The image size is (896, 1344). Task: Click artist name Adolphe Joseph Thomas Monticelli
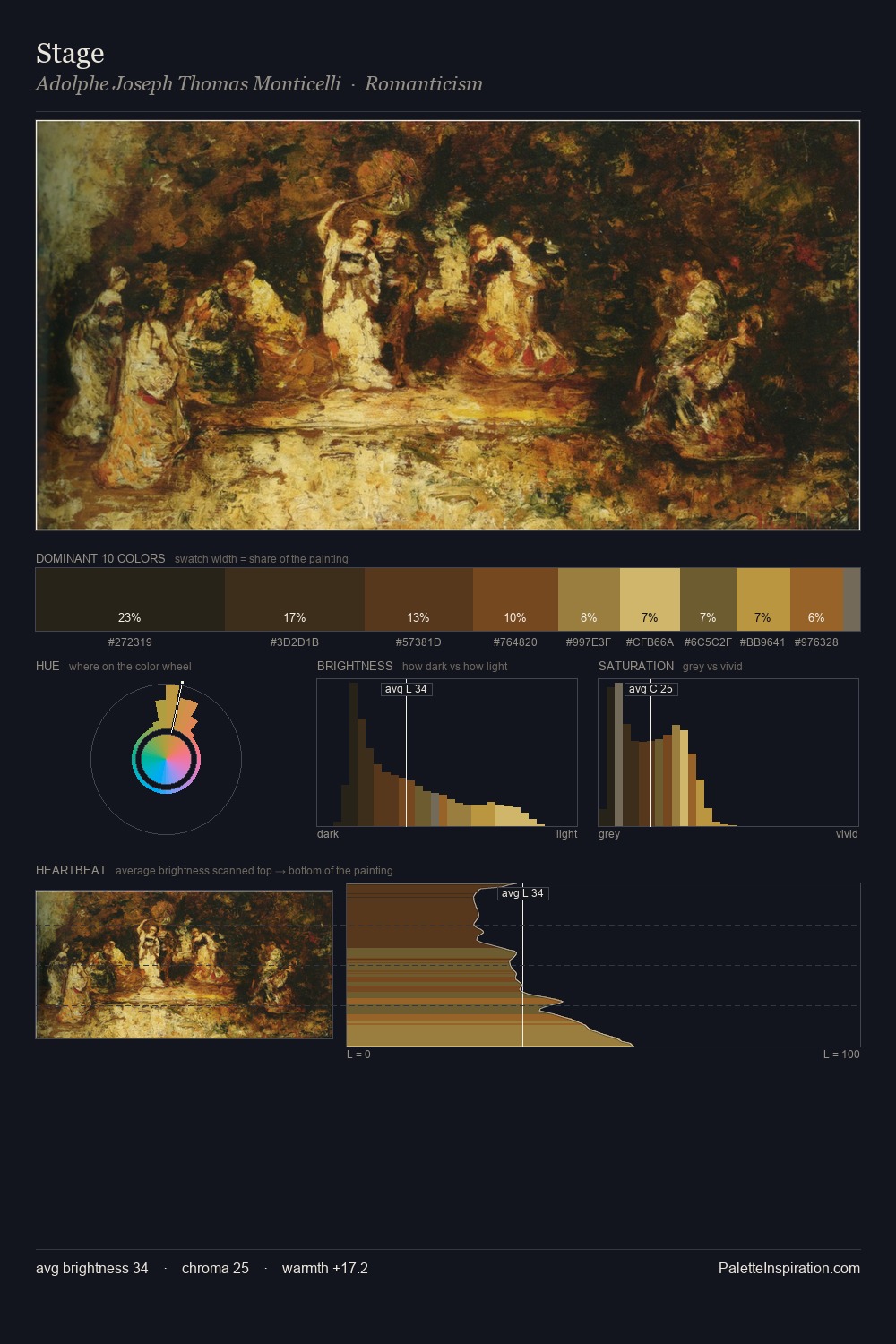[188, 84]
